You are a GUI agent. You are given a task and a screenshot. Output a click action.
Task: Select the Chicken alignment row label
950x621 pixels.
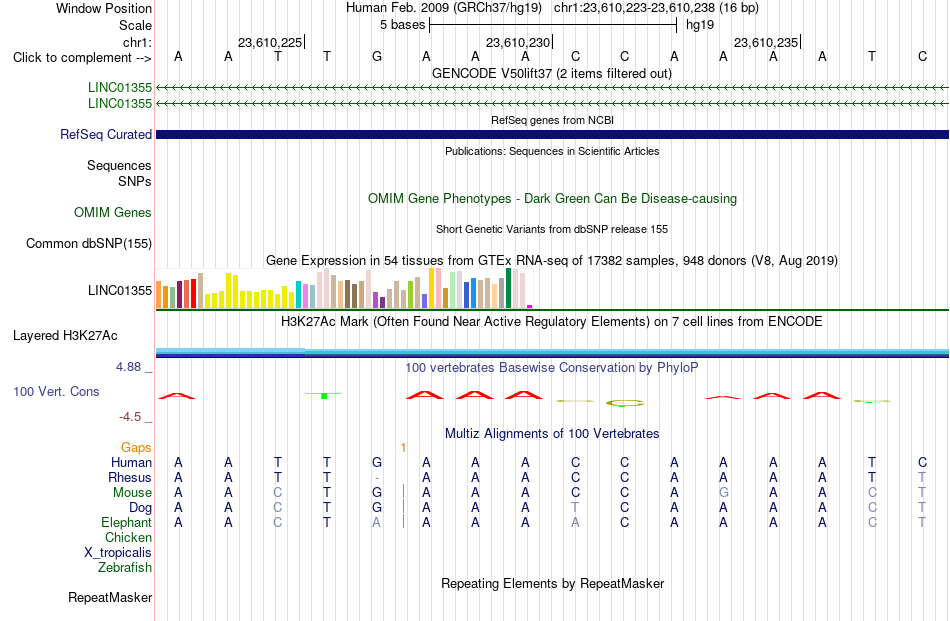click(128, 537)
